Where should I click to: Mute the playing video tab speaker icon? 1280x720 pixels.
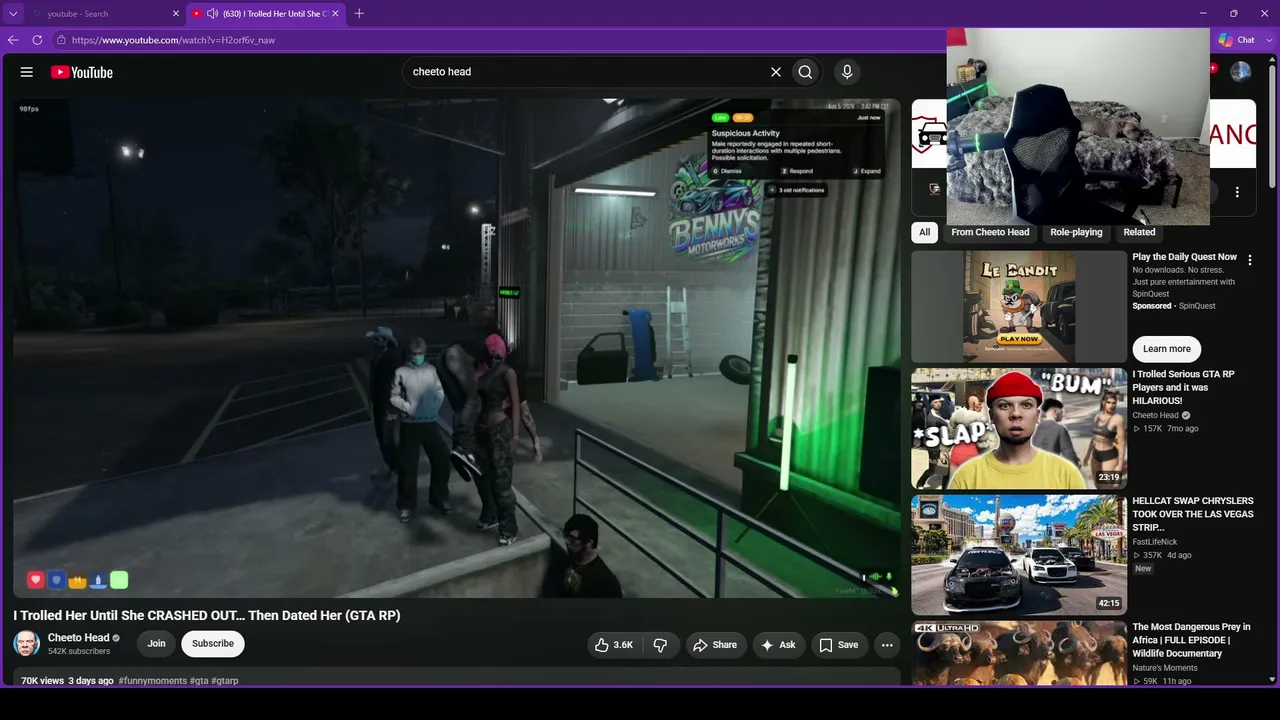pyautogui.click(x=212, y=14)
